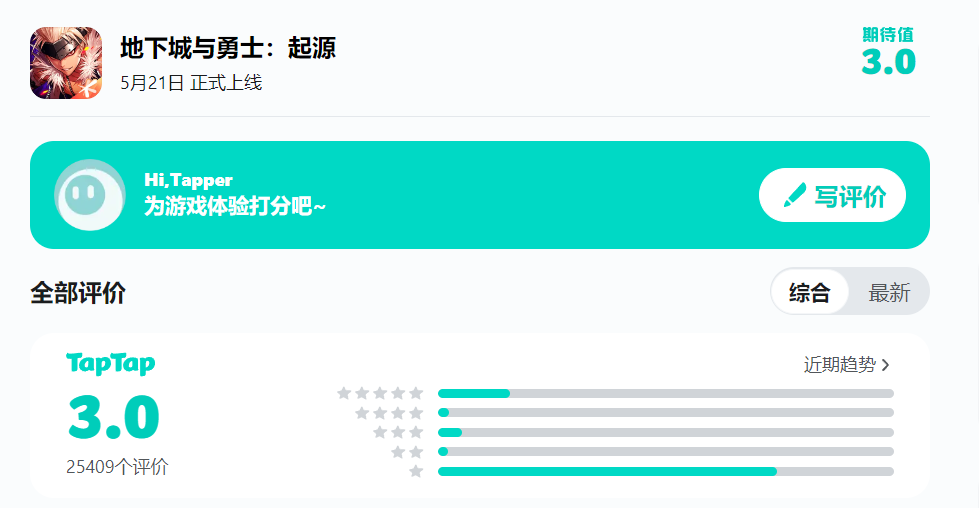
Task: Open the 写评价 review button
Action: 832,196
